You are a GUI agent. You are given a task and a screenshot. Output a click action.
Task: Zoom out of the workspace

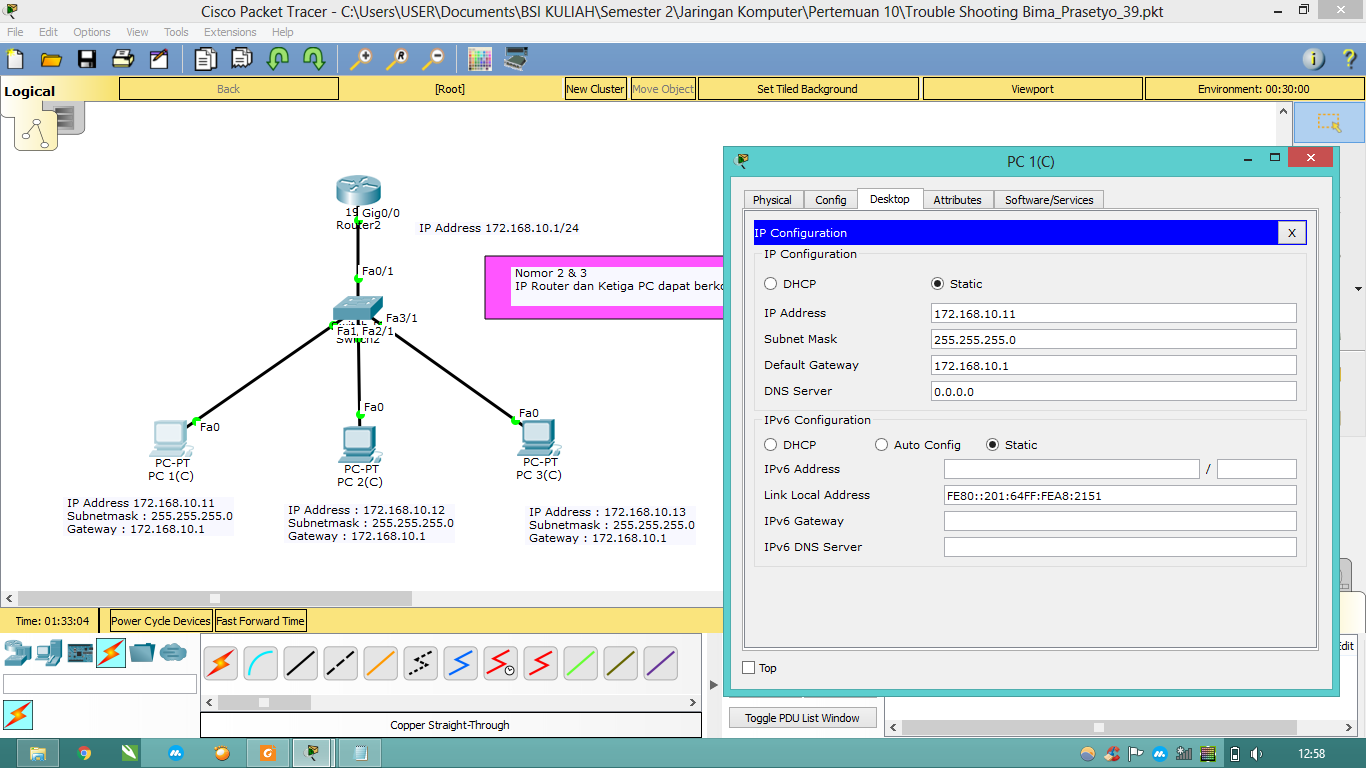[x=433, y=59]
